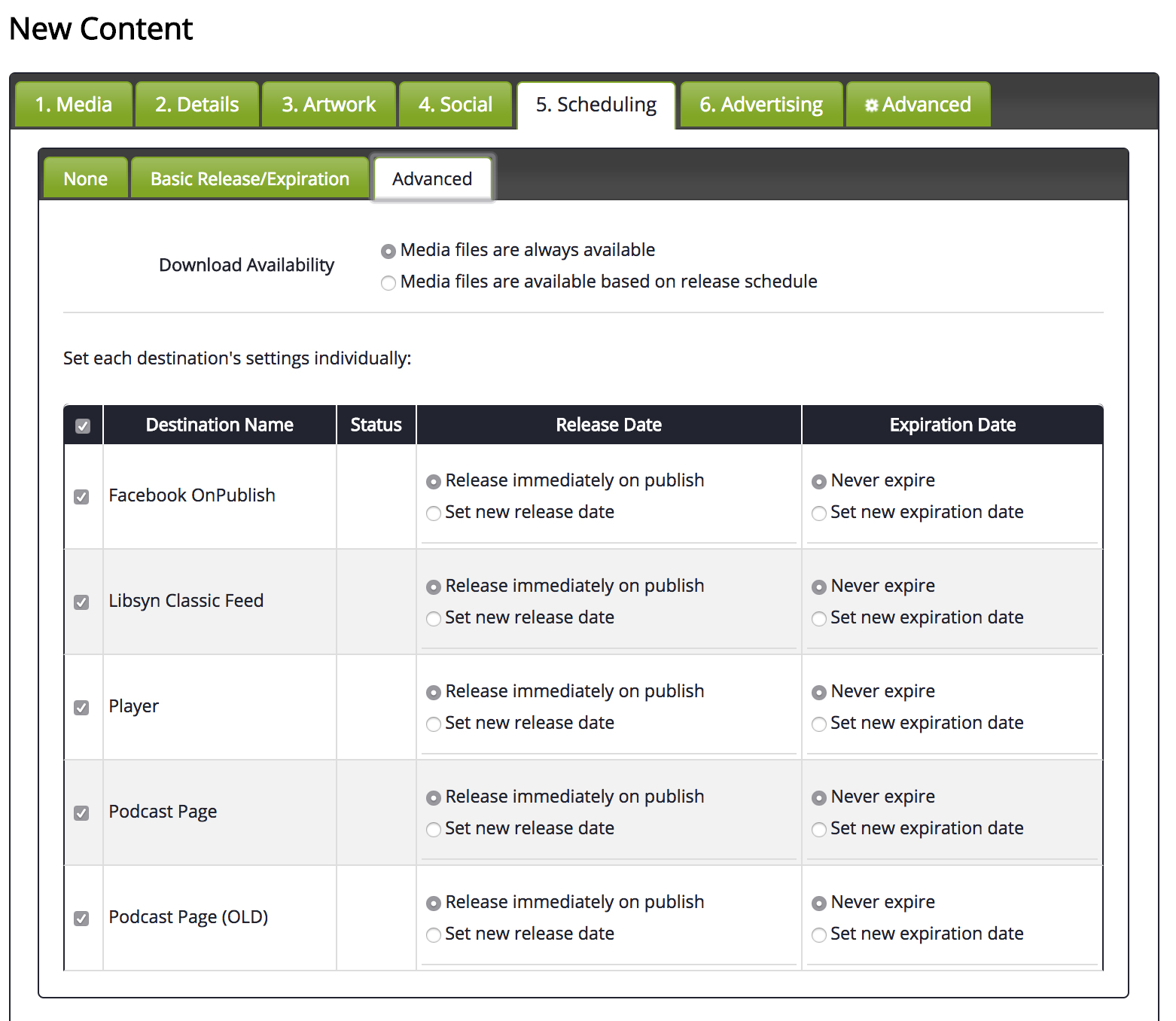Toggle the select-all destinations header checkbox
1176x1021 pixels.
click(83, 426)
